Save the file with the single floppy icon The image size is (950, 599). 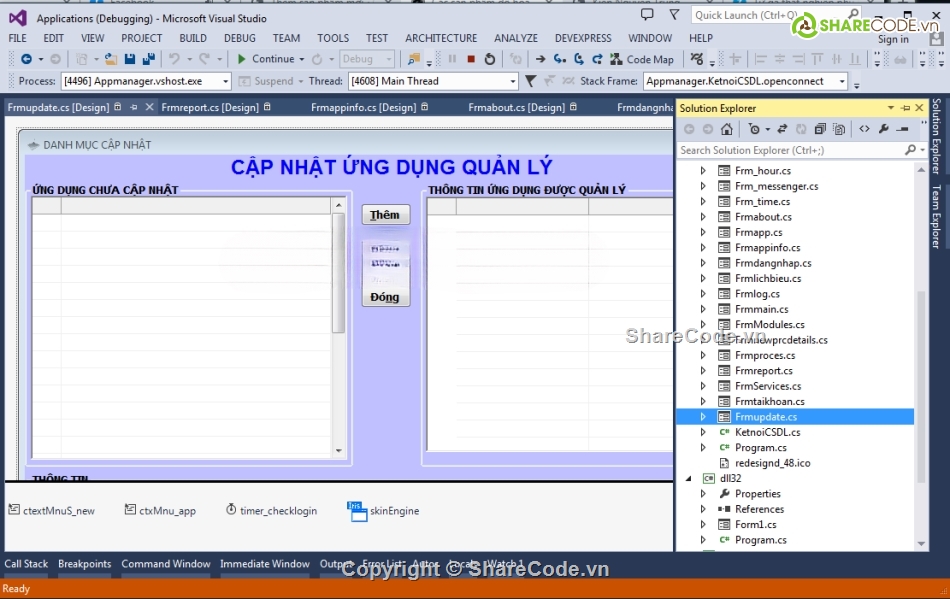[x=130, y=59]
